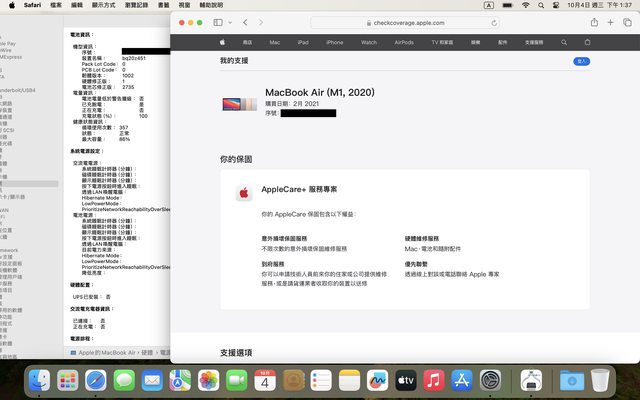This screenshot has height=400, width=640.
Task: Open App Store from the Dock
Action: [462, 380]
